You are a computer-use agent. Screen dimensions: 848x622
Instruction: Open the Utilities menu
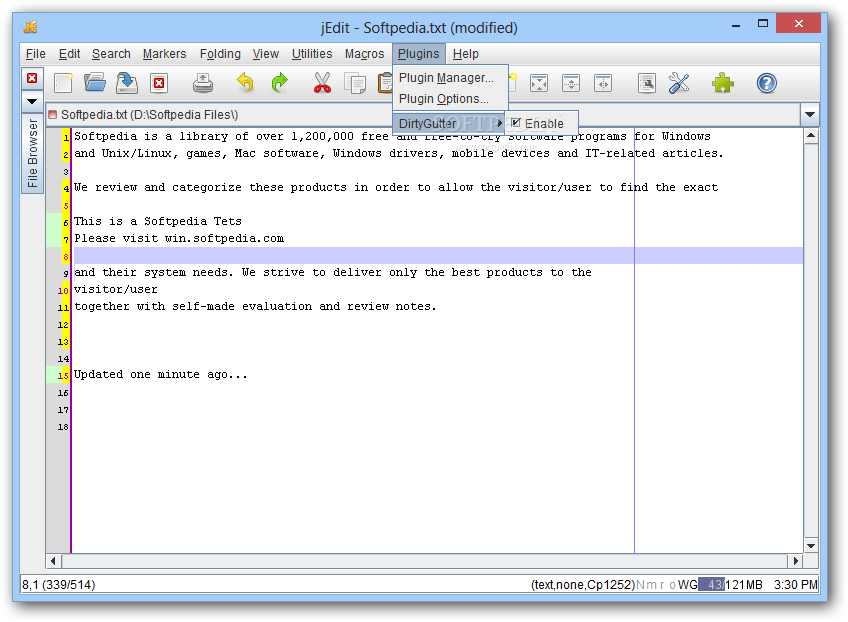point(312,54)
